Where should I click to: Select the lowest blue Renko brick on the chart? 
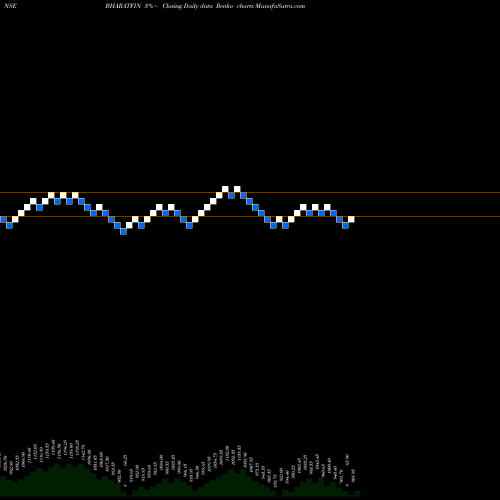[123, 231]
